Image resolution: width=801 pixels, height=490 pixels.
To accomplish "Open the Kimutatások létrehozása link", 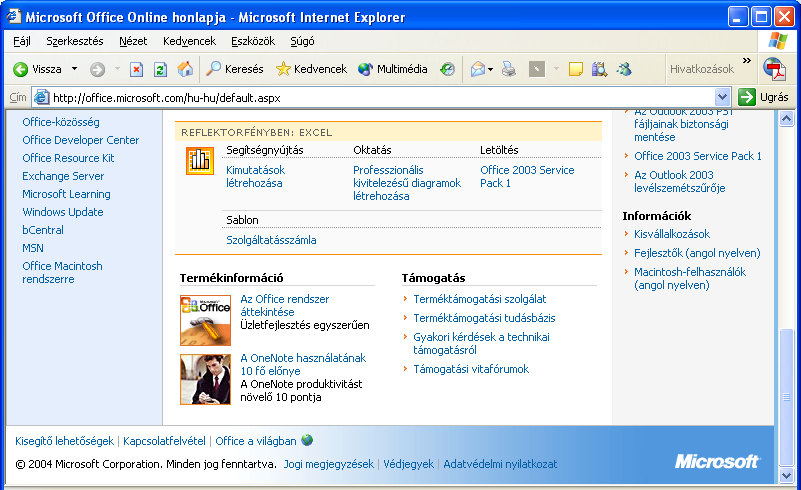I will click(x=255, y=176).
